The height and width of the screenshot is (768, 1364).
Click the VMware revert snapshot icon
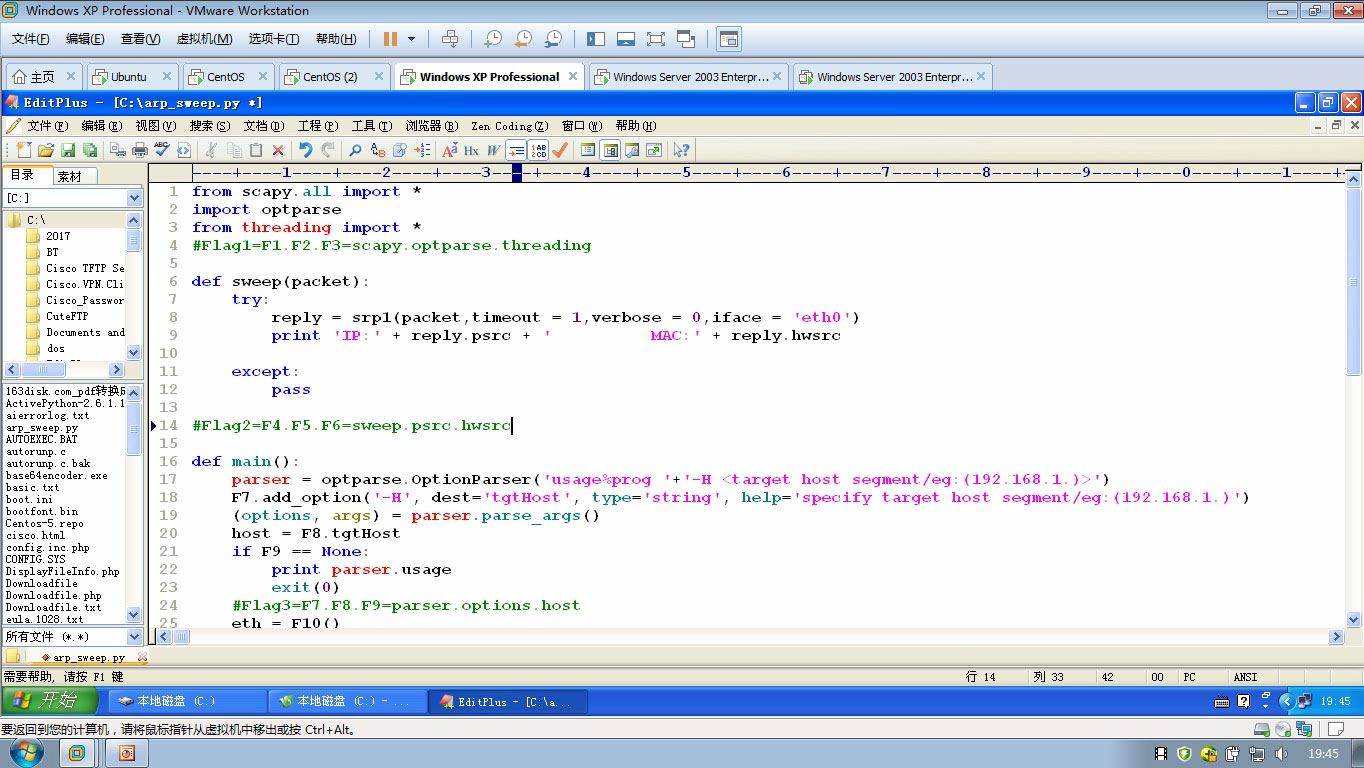coord(523,39)
